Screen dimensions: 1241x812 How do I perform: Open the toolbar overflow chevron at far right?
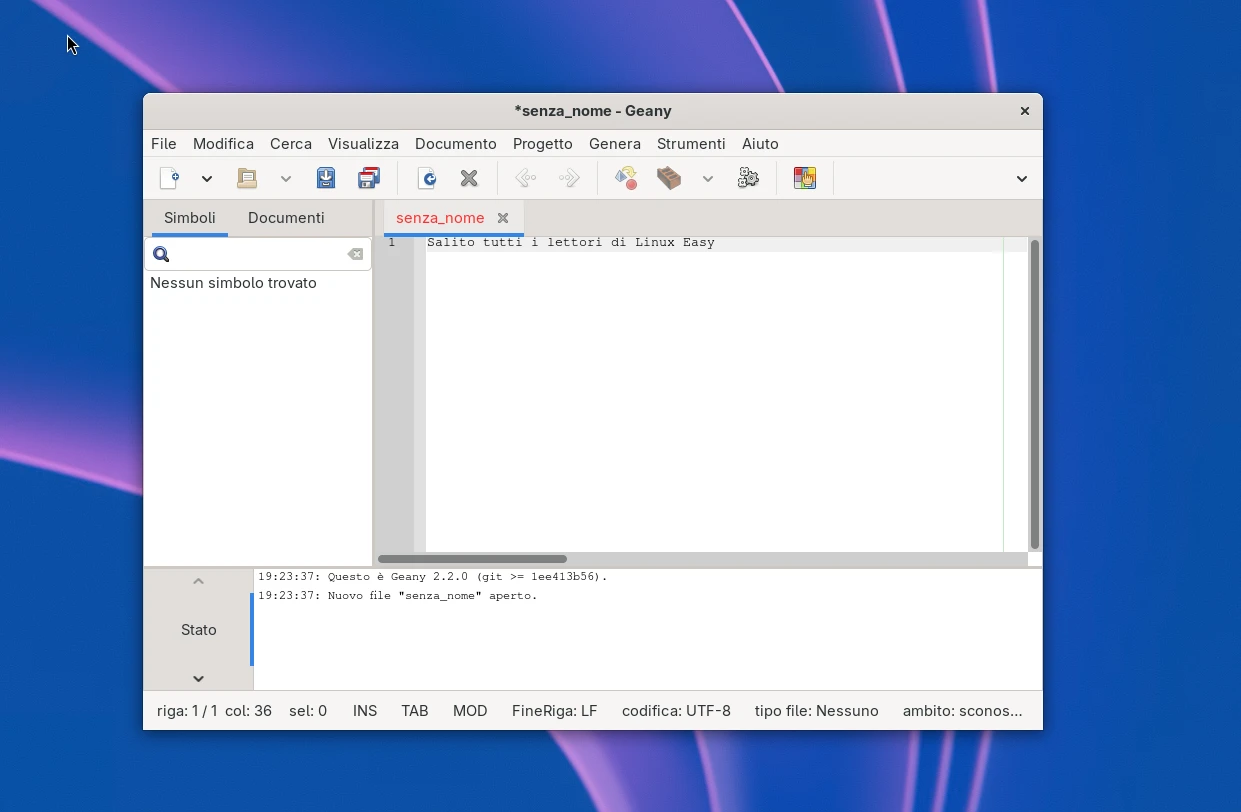(x=1021, y=179)
